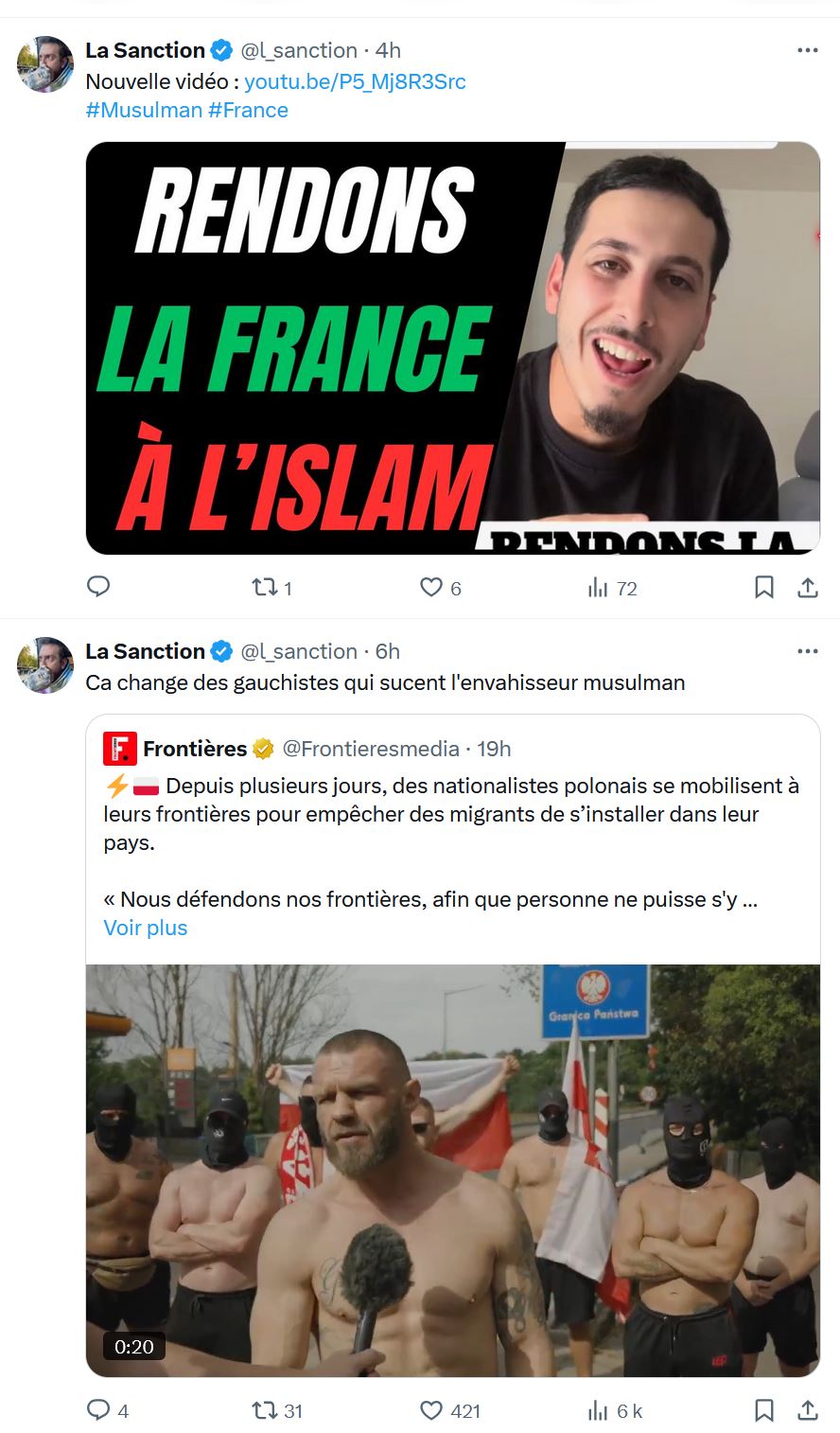The height and width of the screenshot is (1433, 840).
Task: Play the 0:20 Polish border video
Action: tap(453, 1171)
